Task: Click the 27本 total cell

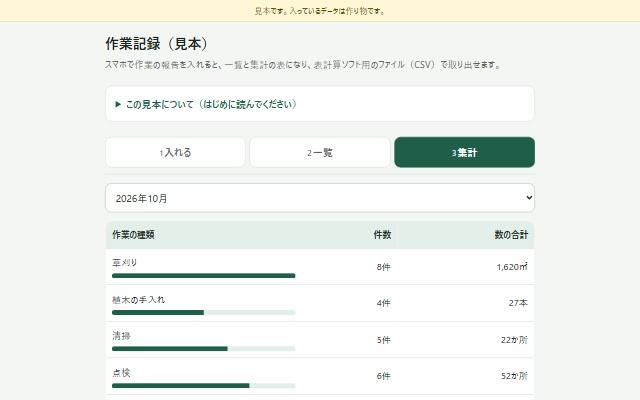Action: click(518, 303)
